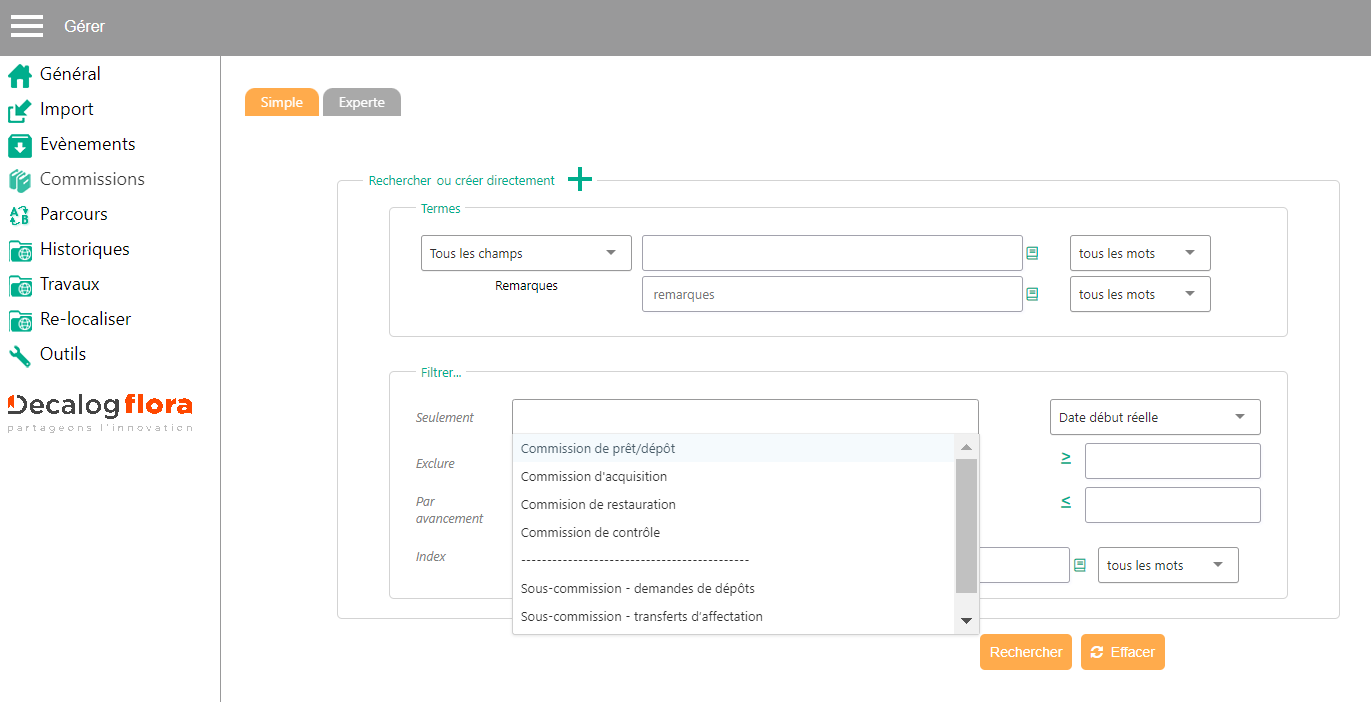This screenshot has height=702, width=1371.
Task: Select Commission d'acquisition from the list
Action: point(594,477)
